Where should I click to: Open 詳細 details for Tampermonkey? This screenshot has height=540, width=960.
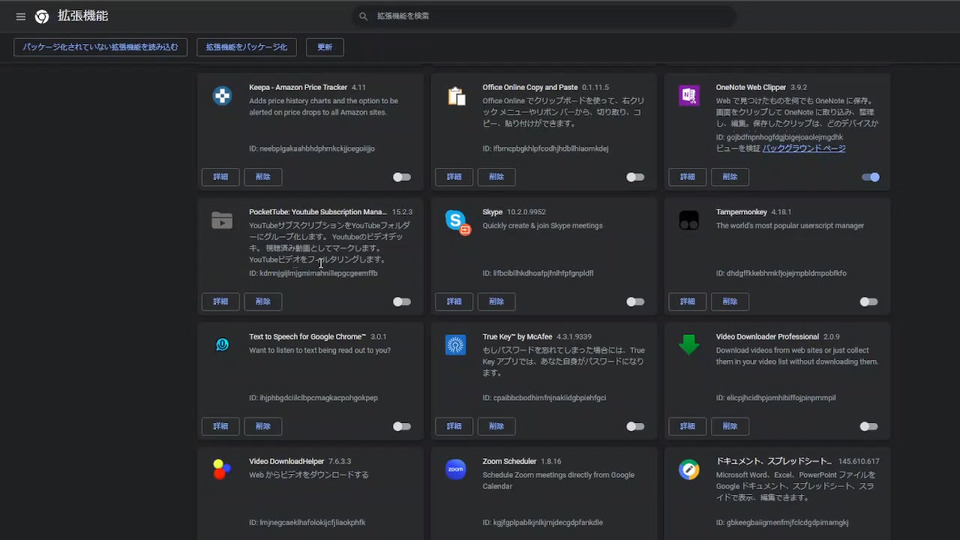(x=687, y=302)
